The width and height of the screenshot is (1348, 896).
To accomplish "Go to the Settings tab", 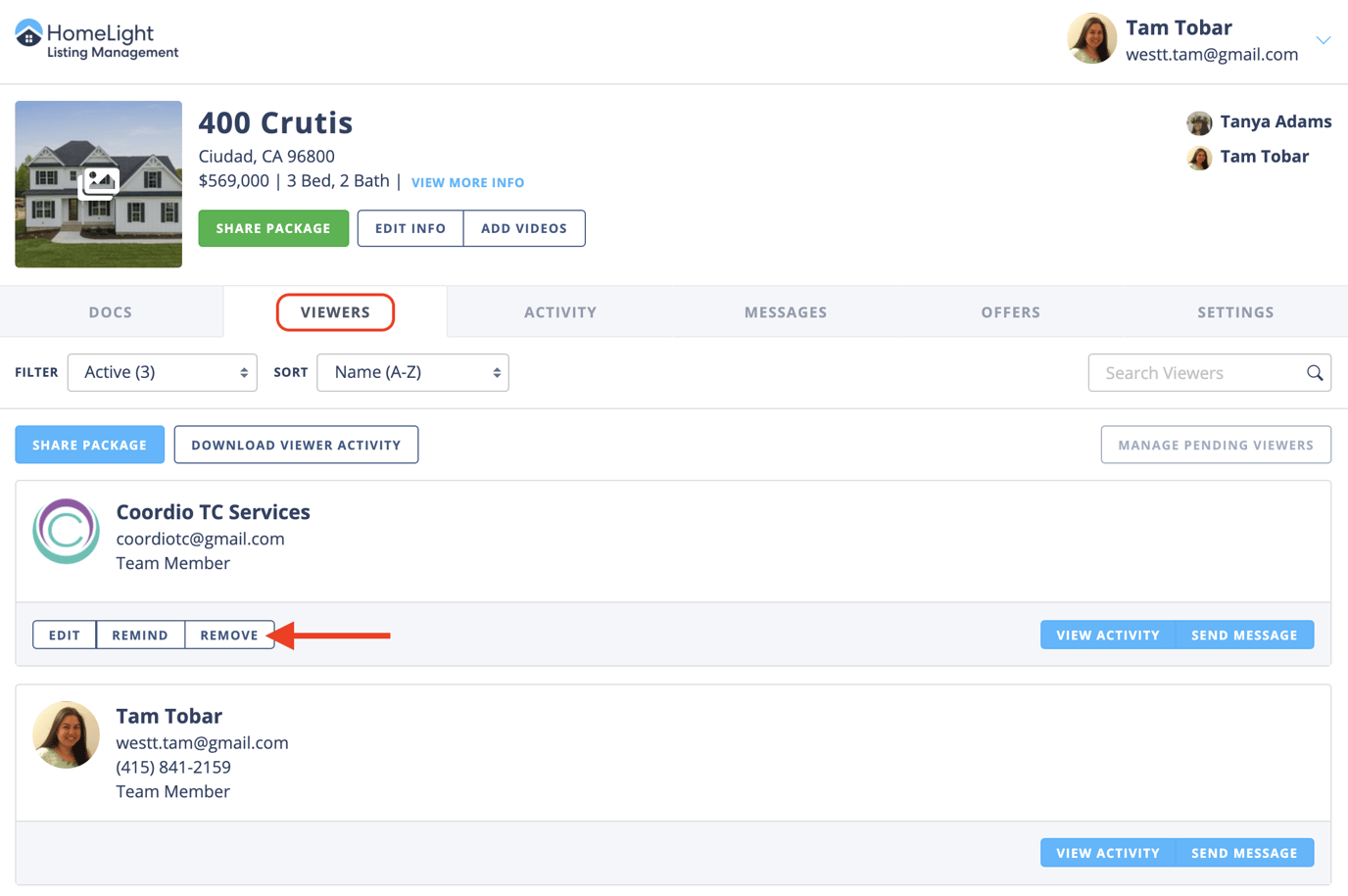I will click(x=1235, y=312).
